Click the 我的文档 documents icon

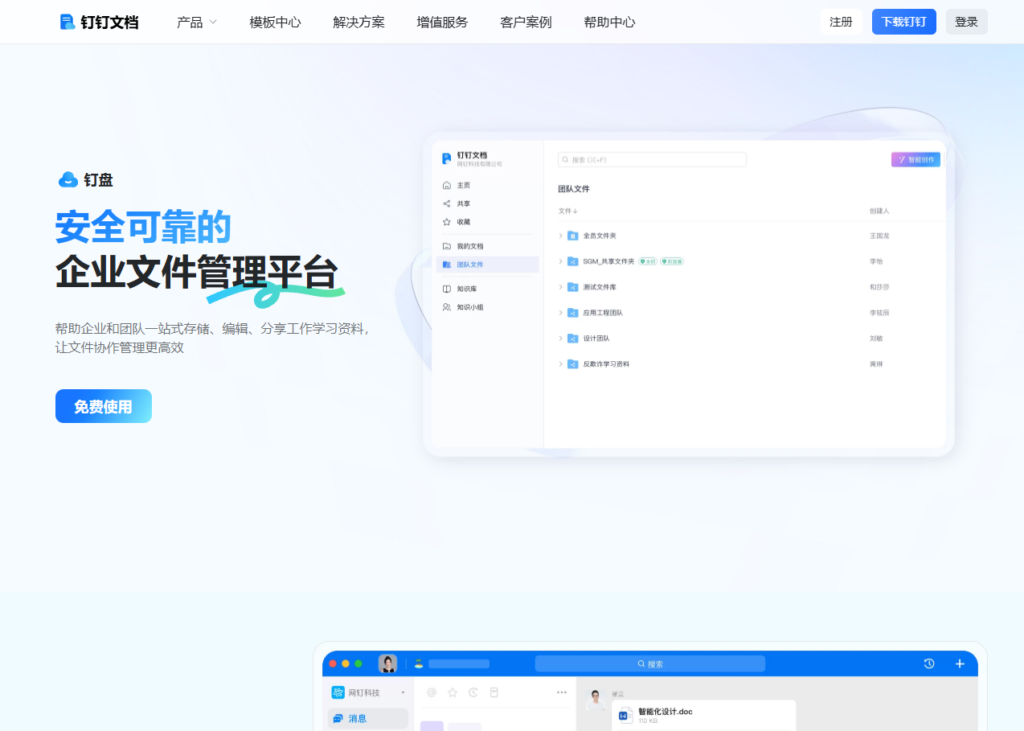pos(447,245)
